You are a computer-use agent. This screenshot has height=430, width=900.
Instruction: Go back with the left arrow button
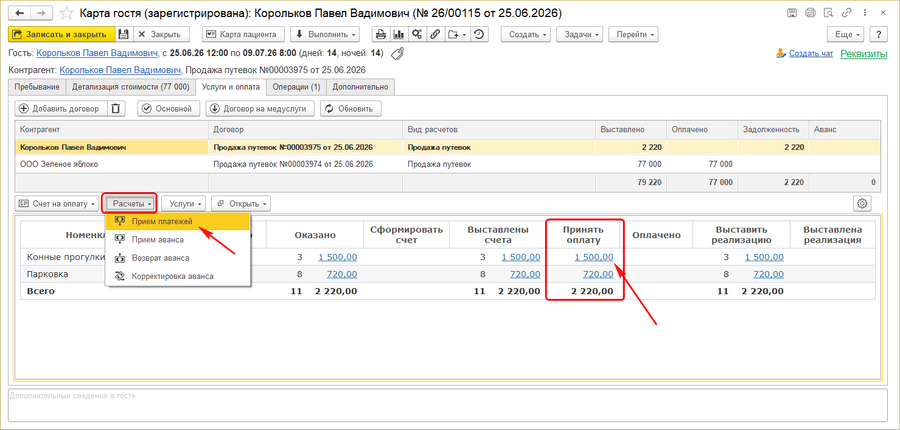20,12
